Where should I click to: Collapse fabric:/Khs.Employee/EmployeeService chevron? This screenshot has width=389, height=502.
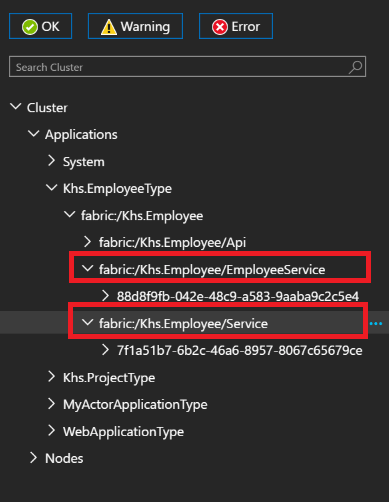[88, 268]
